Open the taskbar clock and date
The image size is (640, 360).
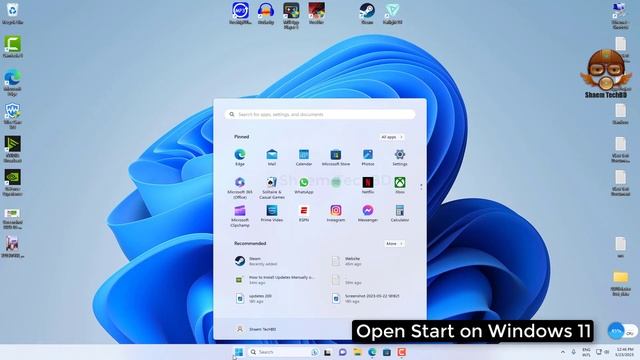pos(624,352)
